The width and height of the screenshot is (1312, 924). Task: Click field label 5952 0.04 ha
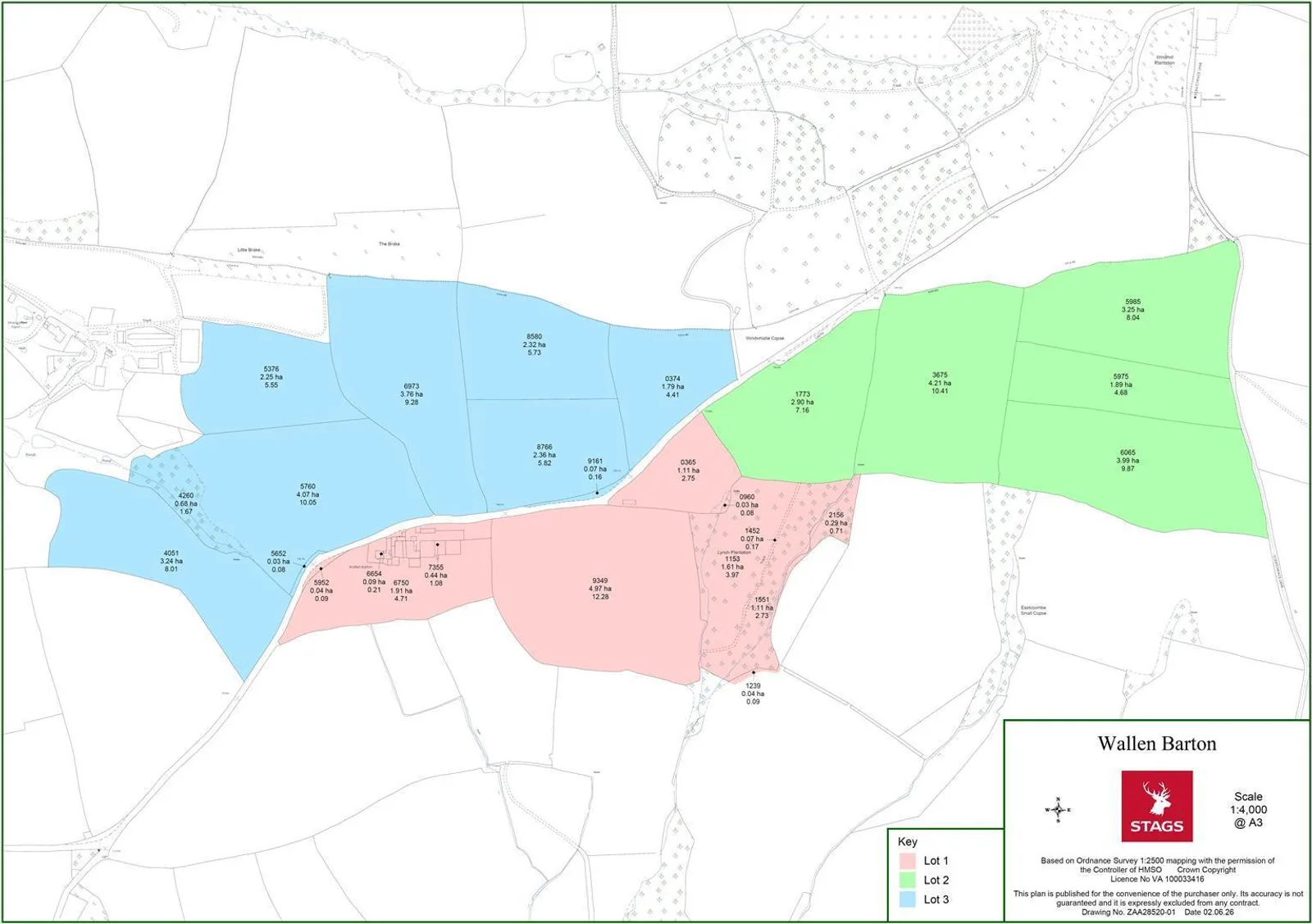tap(321, 590)
